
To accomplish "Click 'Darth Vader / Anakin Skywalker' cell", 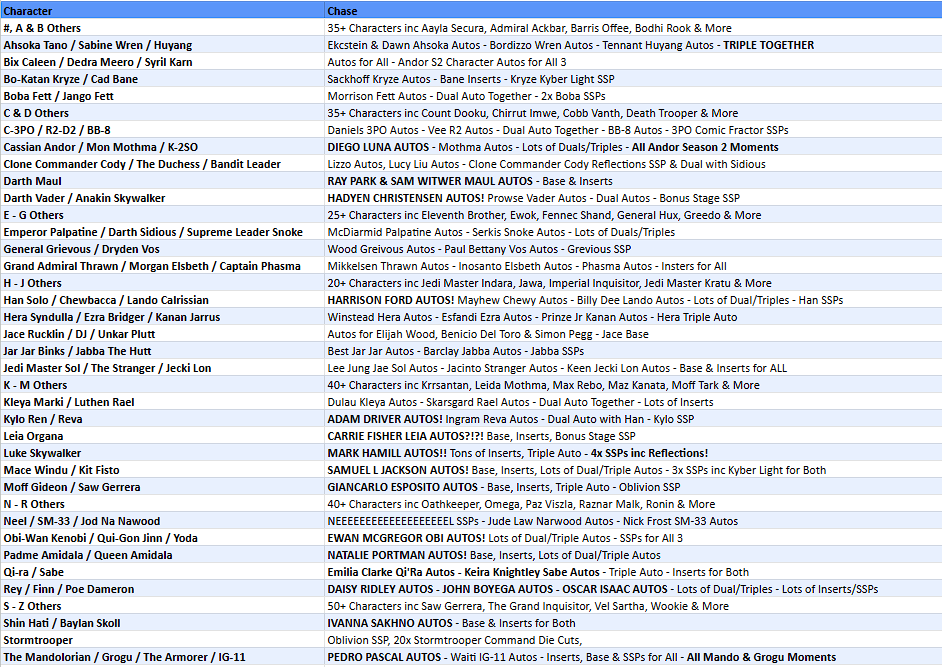I will coord(162,198).
